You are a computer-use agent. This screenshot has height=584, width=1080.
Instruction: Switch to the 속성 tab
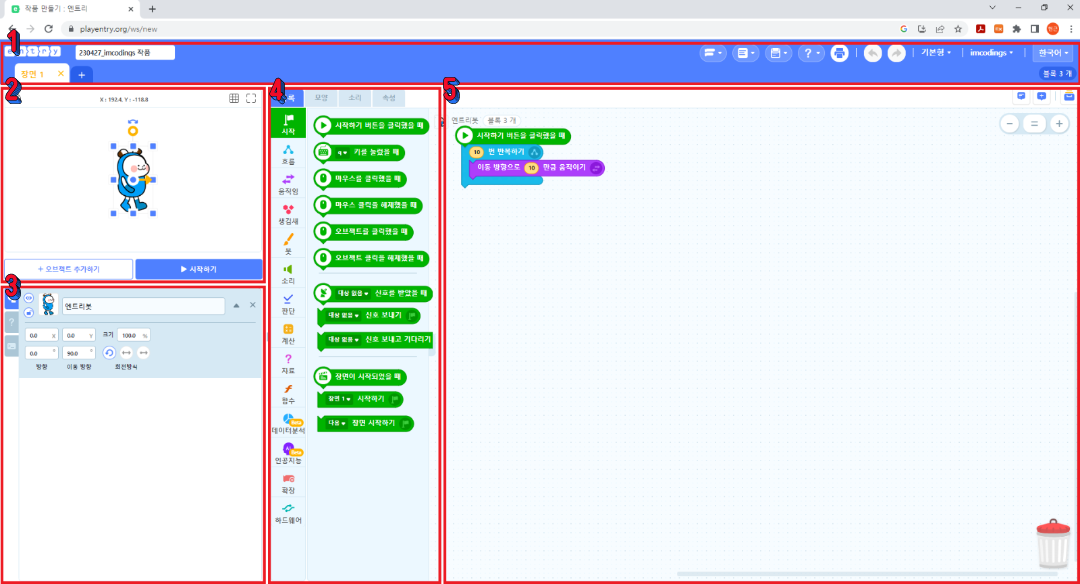tap(388, 98)
